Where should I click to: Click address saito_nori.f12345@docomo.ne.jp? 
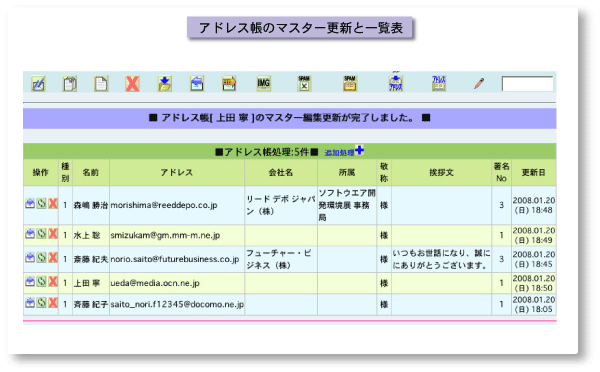[177, 305]
